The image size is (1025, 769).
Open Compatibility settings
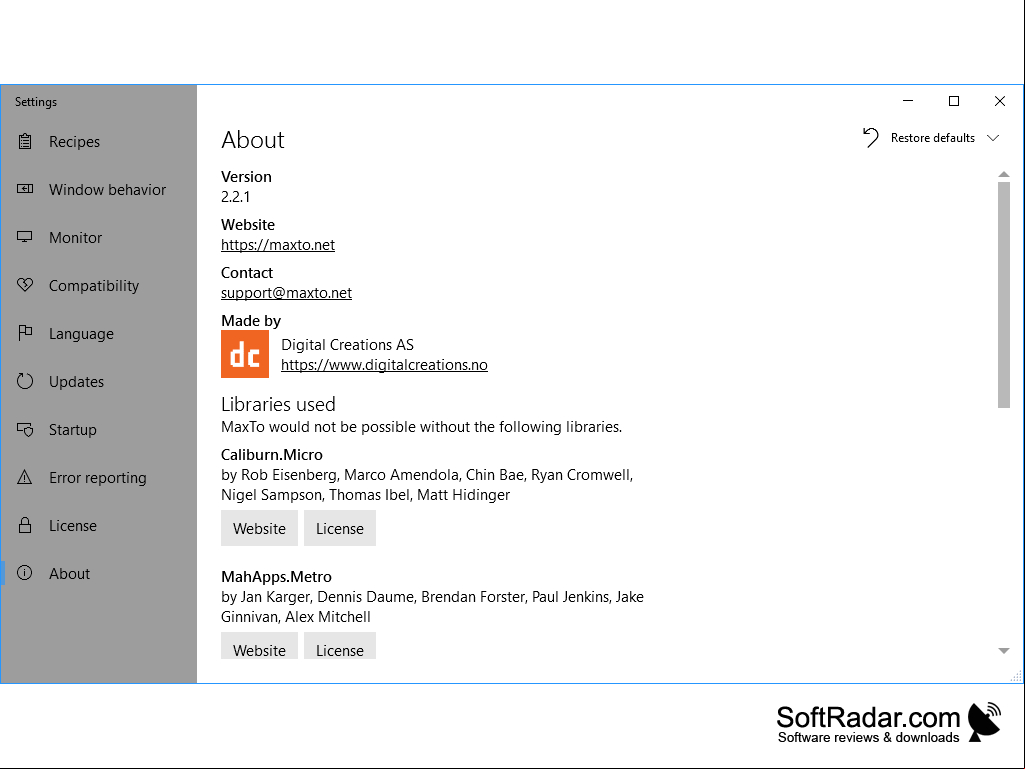click(x=99, y=285)
